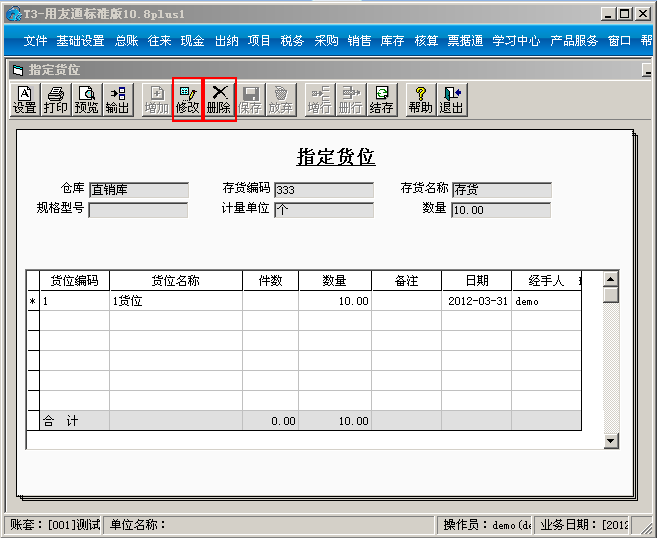This screenshot has width=657, height=538.
Task: Select the 2012-03-31 date cell
Action: (x=477, y=301)
